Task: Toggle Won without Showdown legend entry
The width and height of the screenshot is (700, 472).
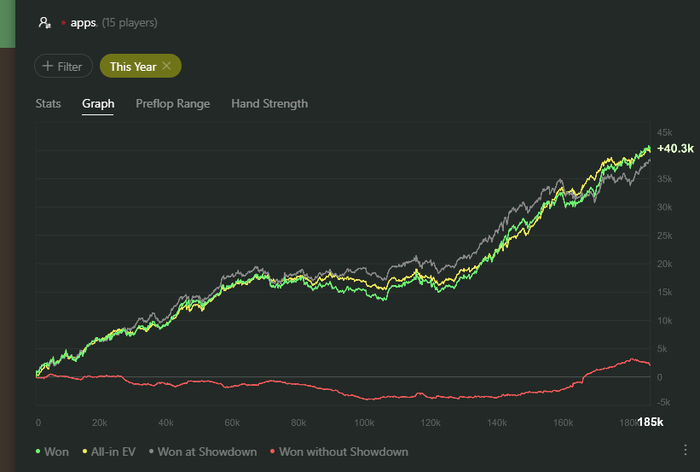Action: [340, 452]
